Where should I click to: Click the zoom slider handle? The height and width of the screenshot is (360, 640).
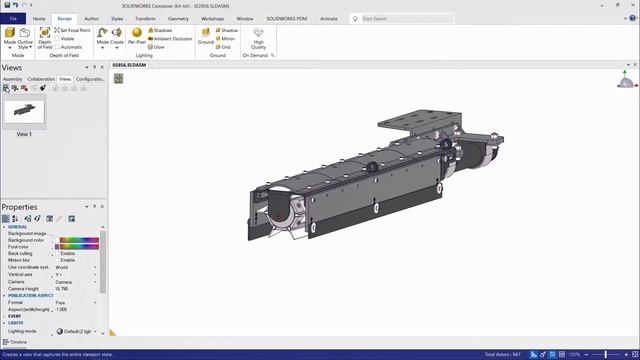pos(606,354)
